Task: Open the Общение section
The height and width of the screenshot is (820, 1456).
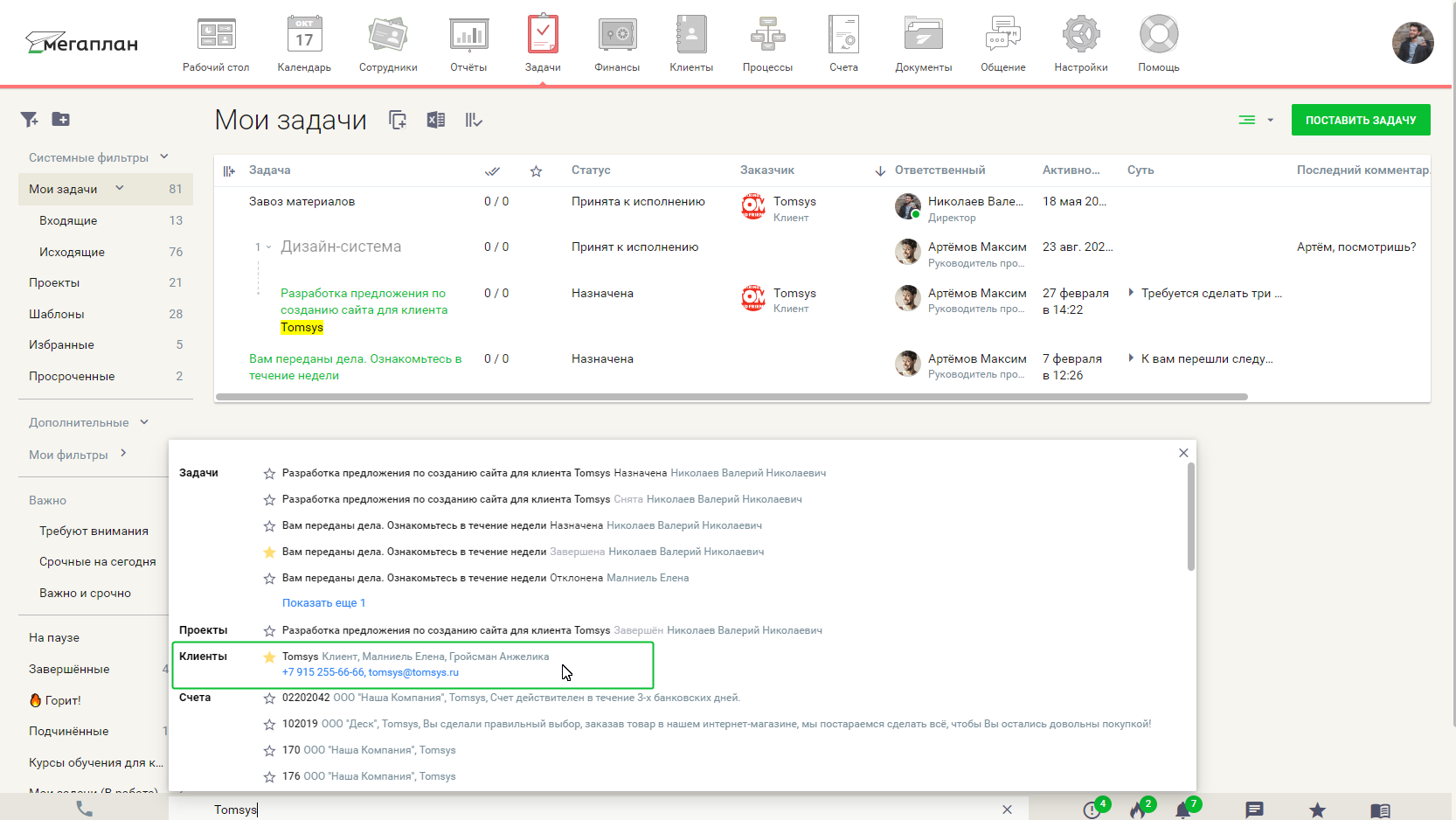Action: pos(1002,44)
